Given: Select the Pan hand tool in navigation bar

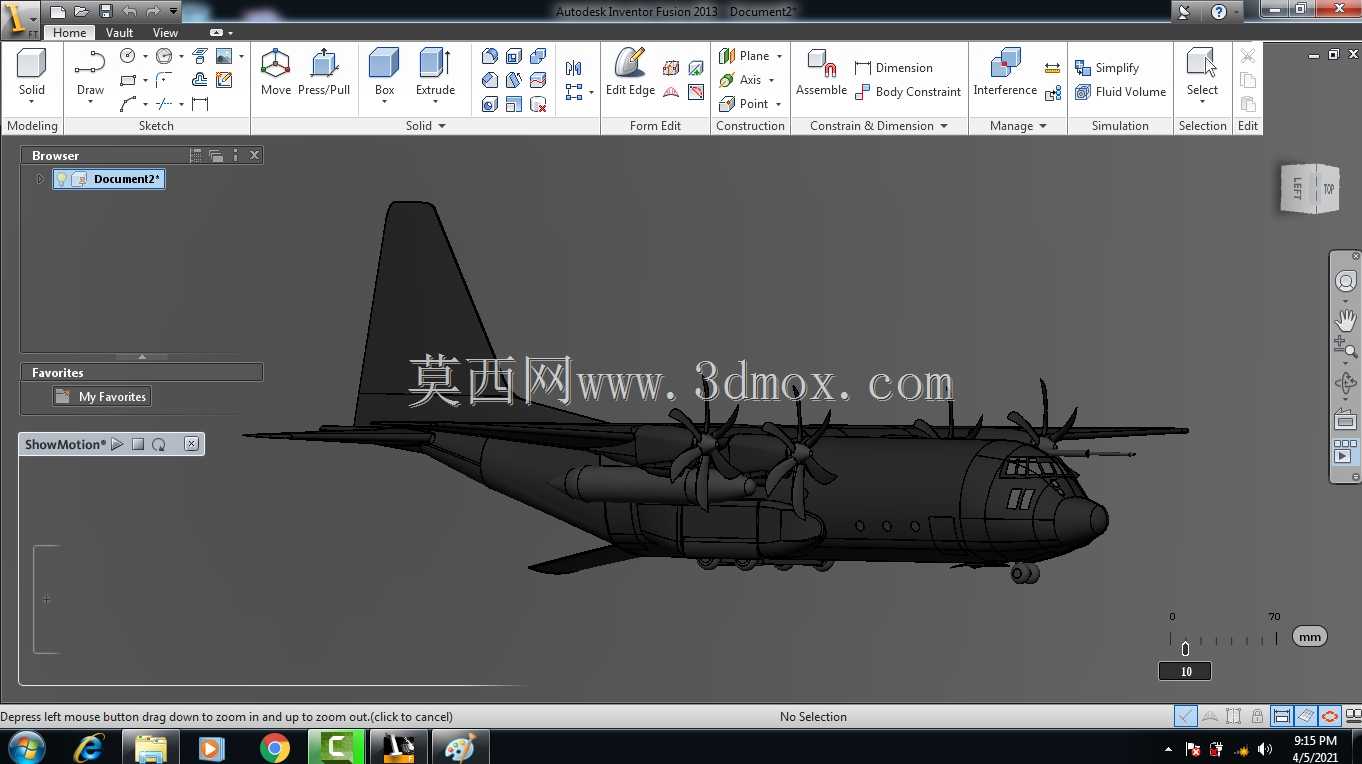Looking at the screenshot, I should (x=1346, y=320).
